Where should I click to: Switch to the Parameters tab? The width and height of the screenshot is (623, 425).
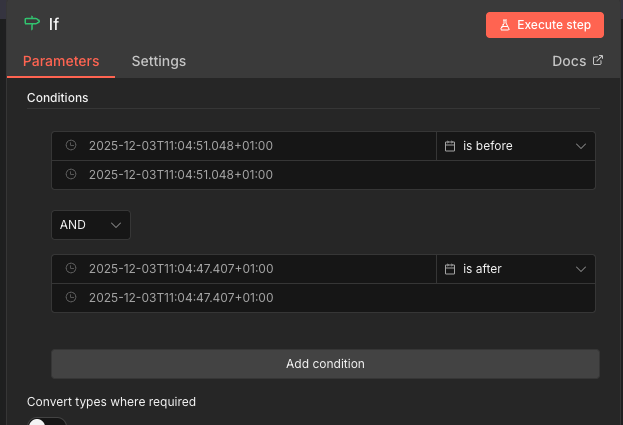click(x=61, y=61)
